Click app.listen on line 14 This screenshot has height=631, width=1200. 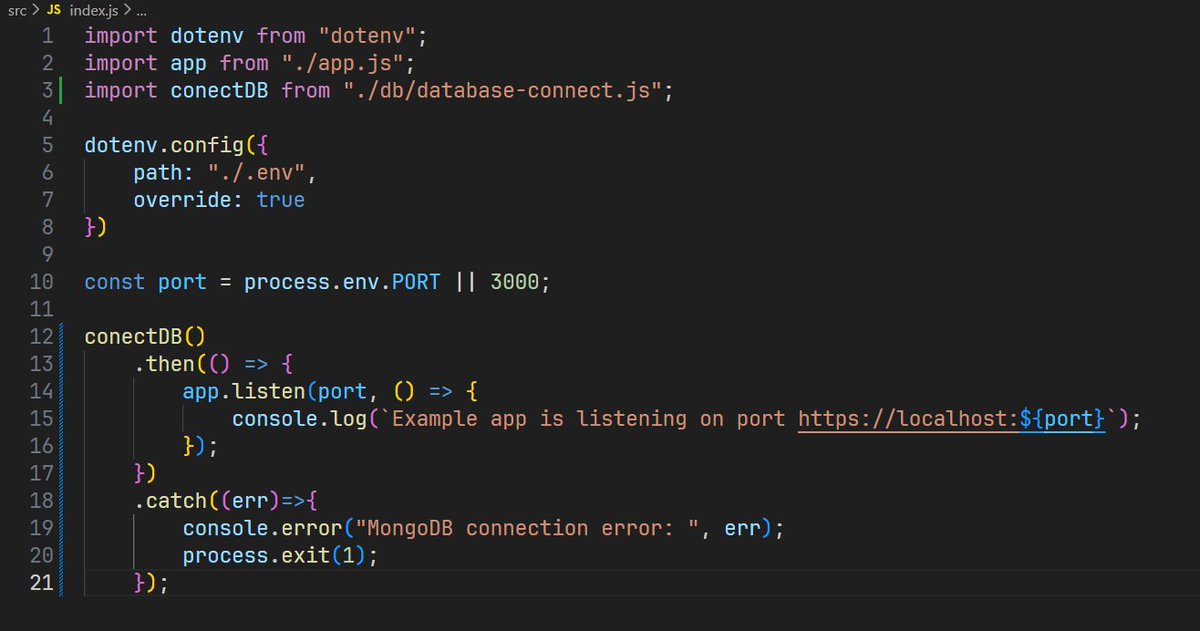point(244,392)
